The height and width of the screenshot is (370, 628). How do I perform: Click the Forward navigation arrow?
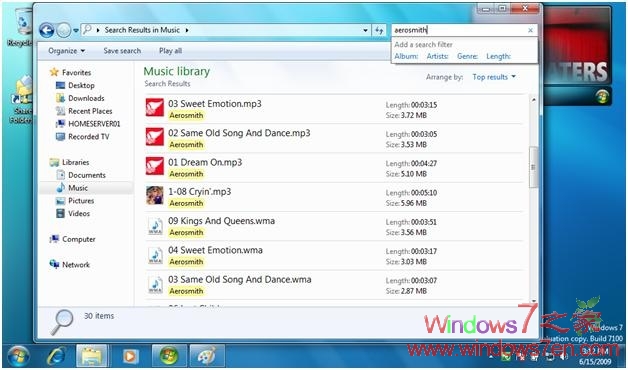pyautogui.click(x=63, y=30)
